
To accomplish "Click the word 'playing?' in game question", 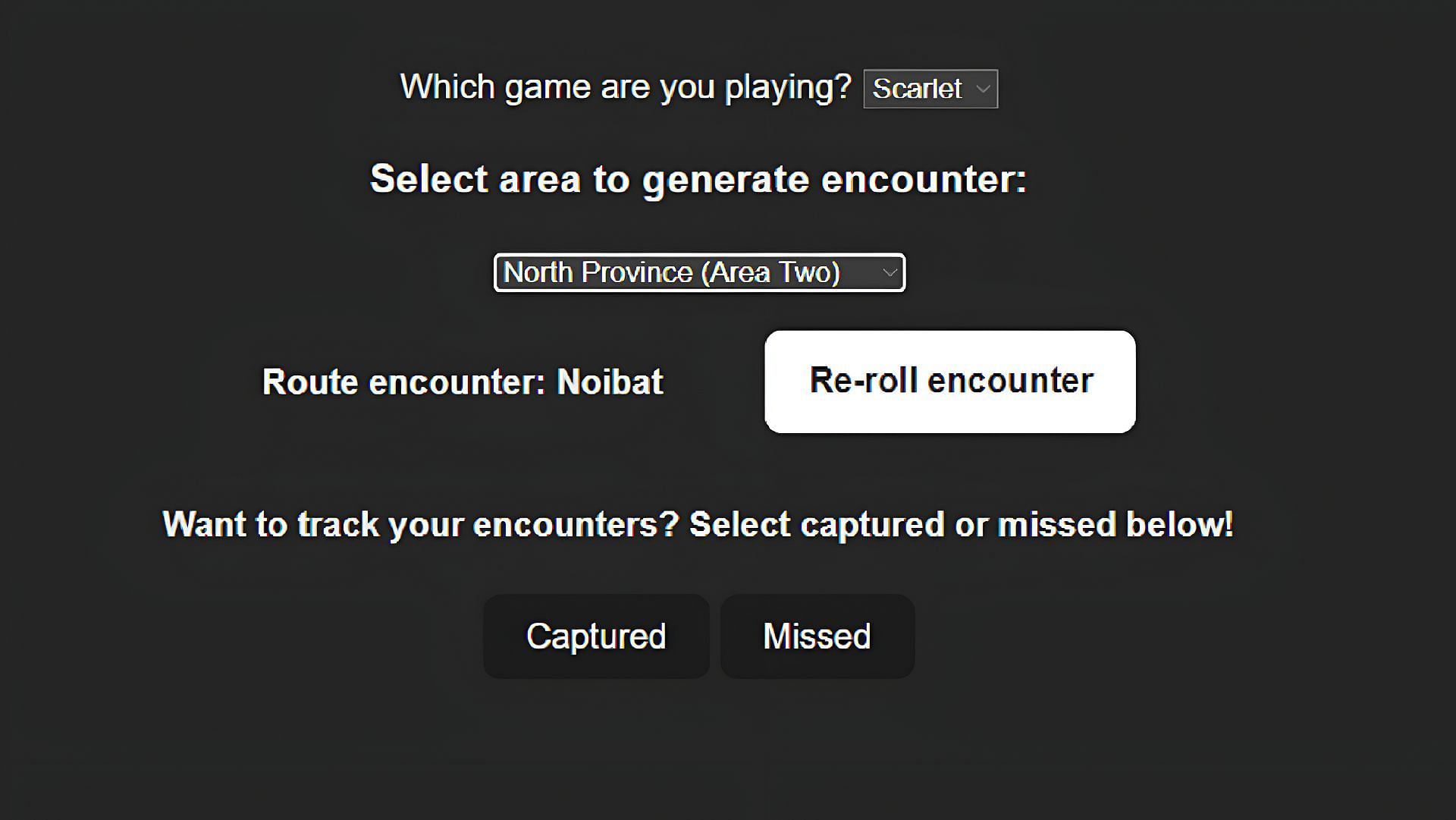I will pyautogui.click(x=788, y=88).
